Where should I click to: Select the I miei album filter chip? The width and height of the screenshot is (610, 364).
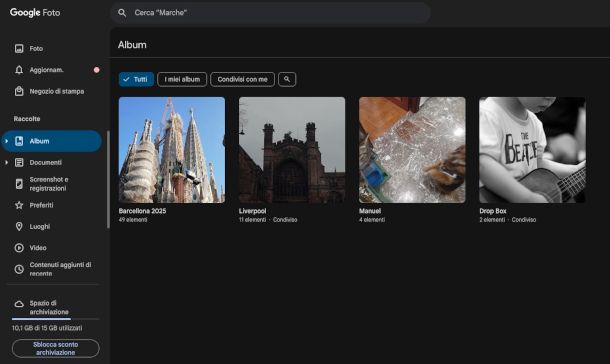point(182,79)
